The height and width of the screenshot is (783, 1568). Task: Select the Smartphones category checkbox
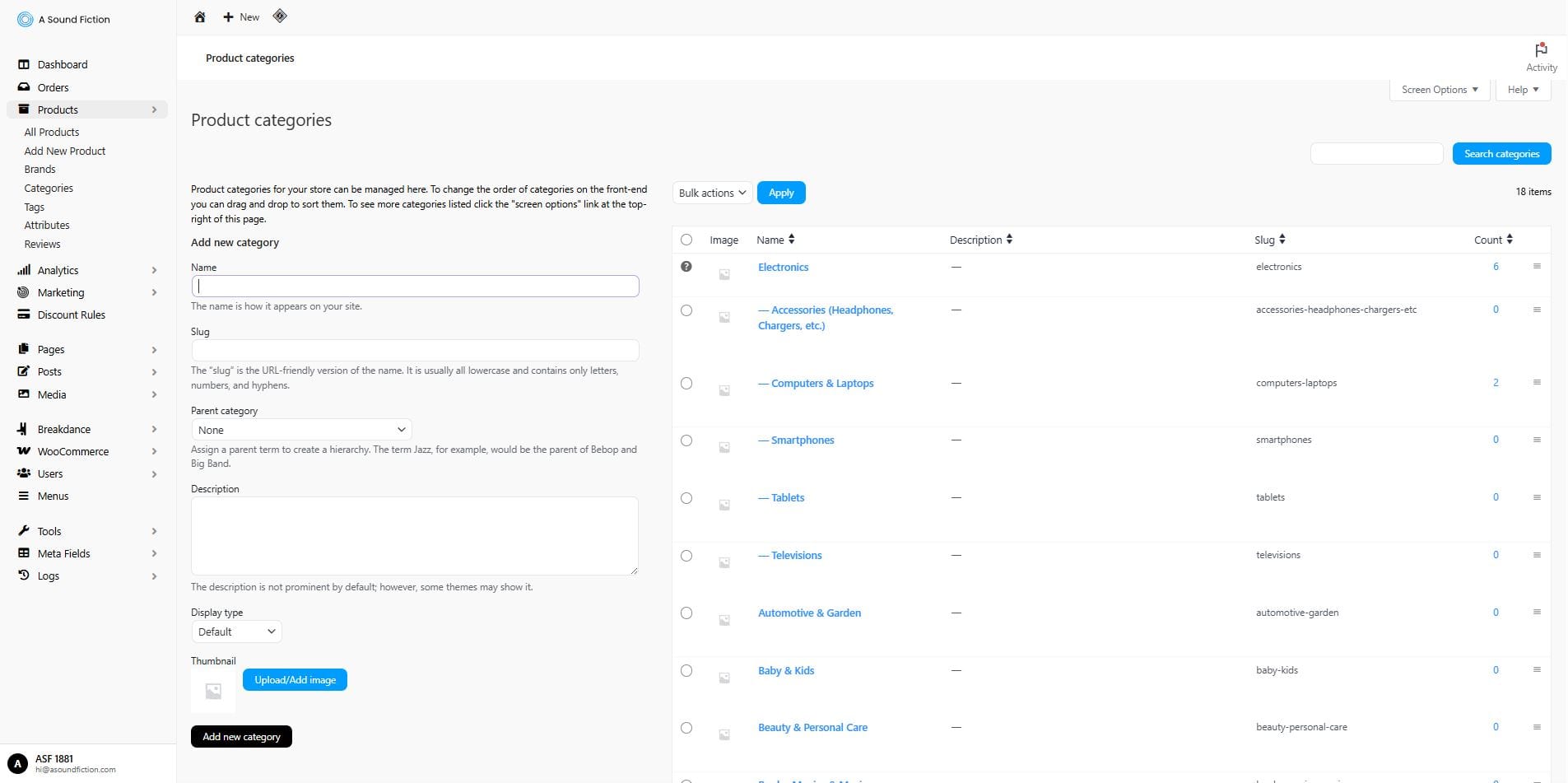[x=686, y=440]
